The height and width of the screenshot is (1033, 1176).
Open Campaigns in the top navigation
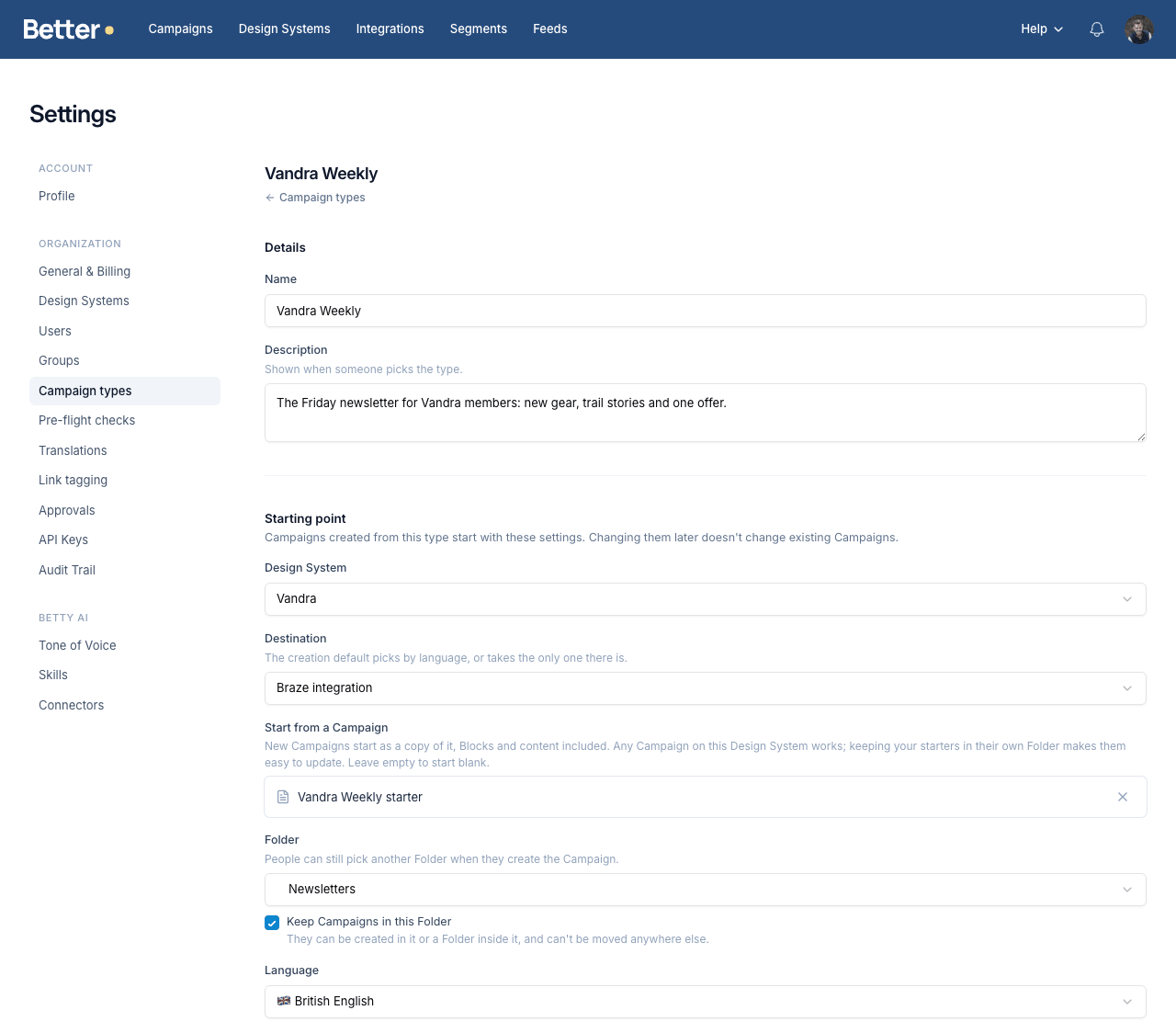point(181,29)
